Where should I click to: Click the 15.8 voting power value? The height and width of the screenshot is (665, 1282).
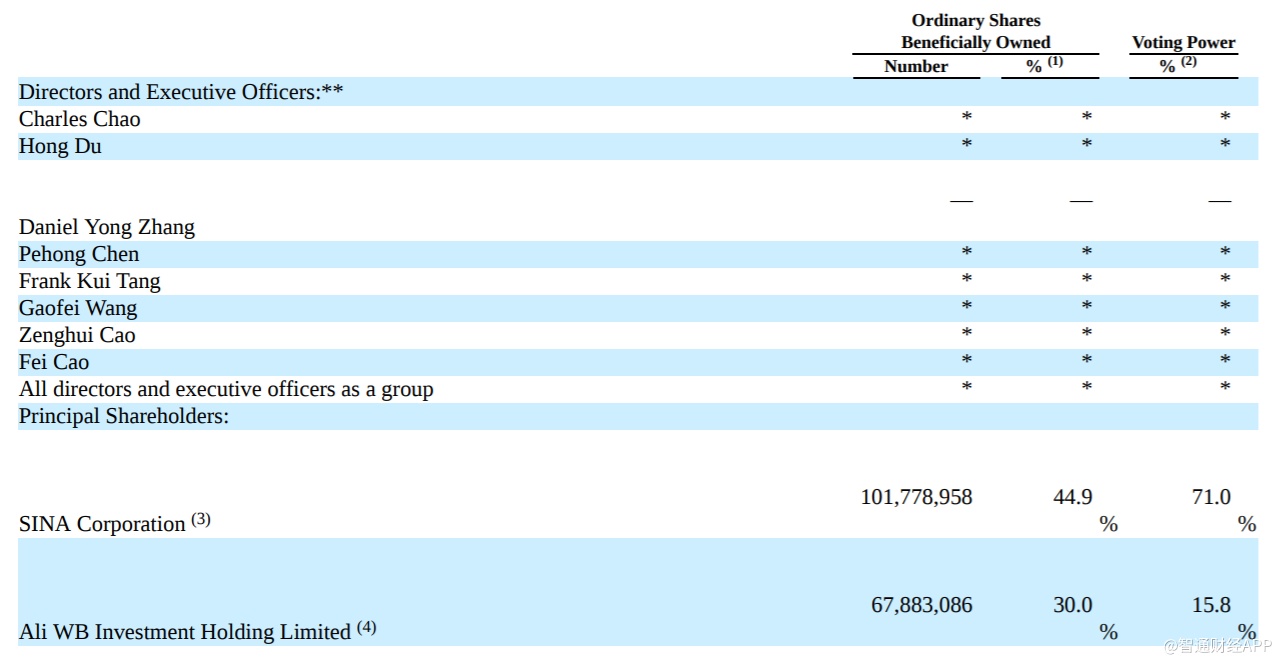1211,605
